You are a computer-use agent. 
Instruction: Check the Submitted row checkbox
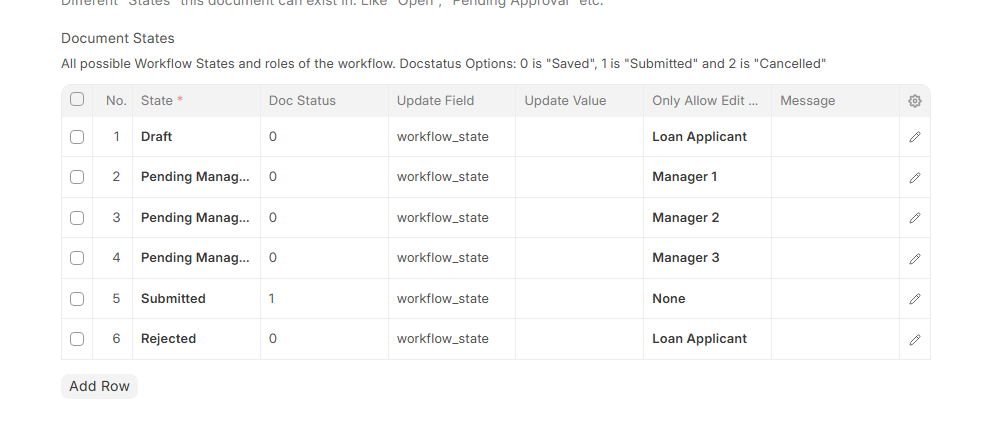[77, 299]
